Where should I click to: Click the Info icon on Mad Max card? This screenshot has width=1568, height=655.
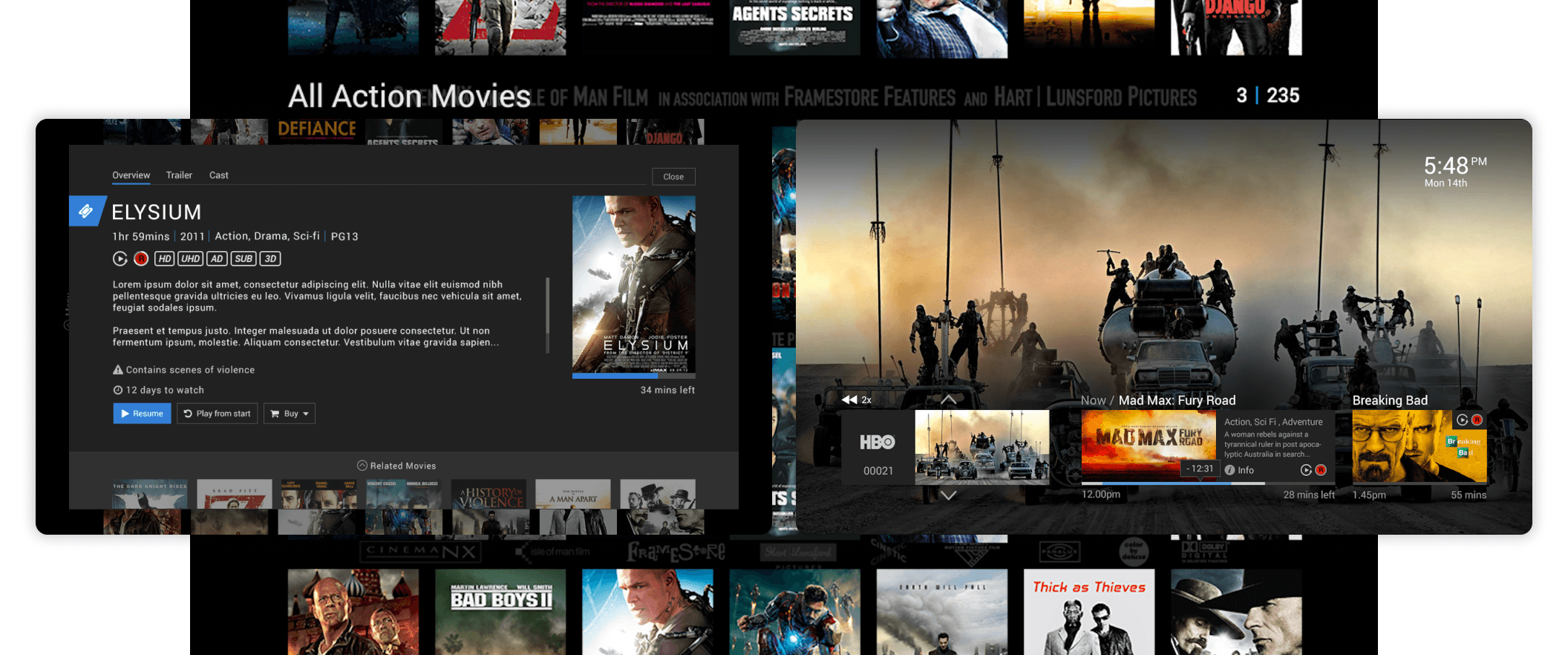[1230, 470]
